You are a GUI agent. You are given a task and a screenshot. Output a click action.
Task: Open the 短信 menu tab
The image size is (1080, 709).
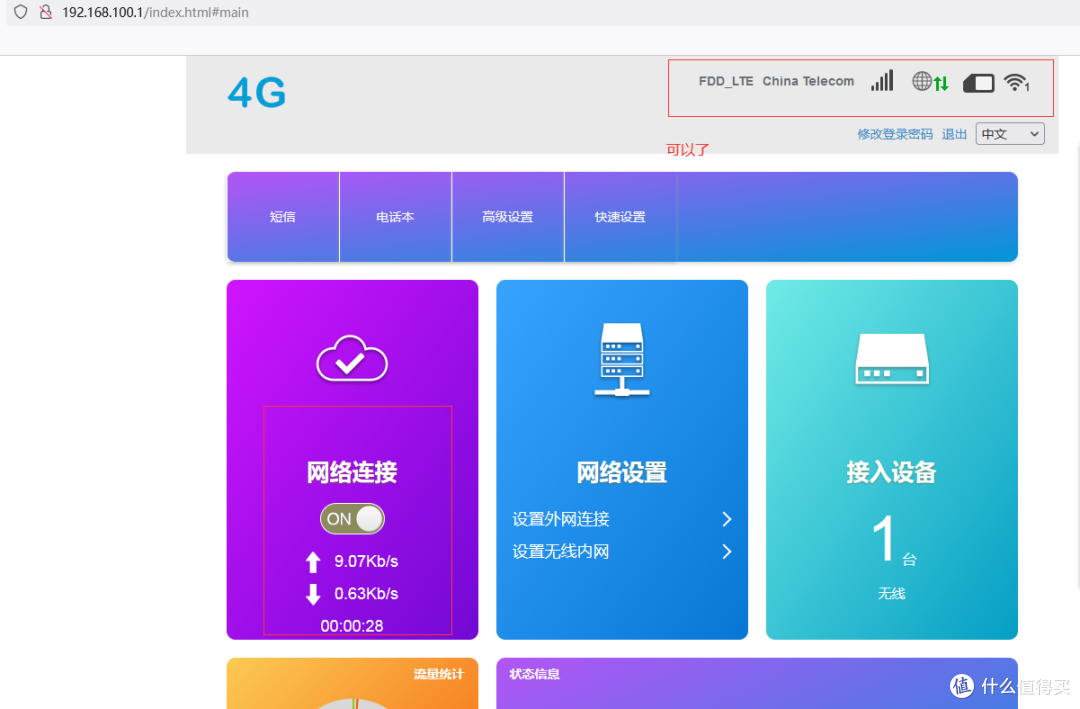click(x=283, y=217)
